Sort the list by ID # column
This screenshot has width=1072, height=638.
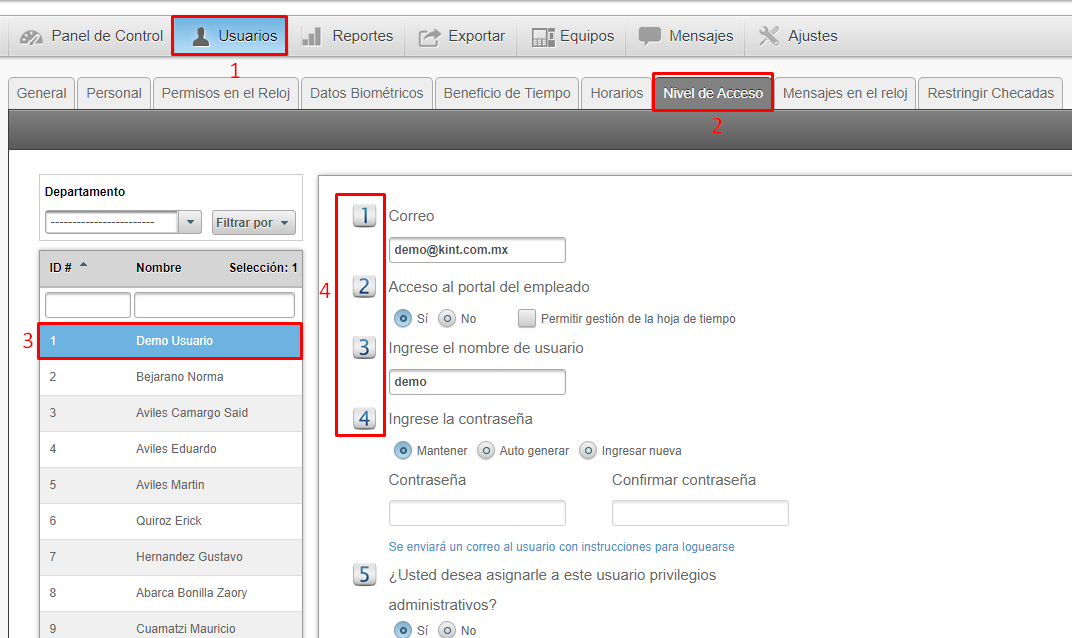(x=62, y=268)
